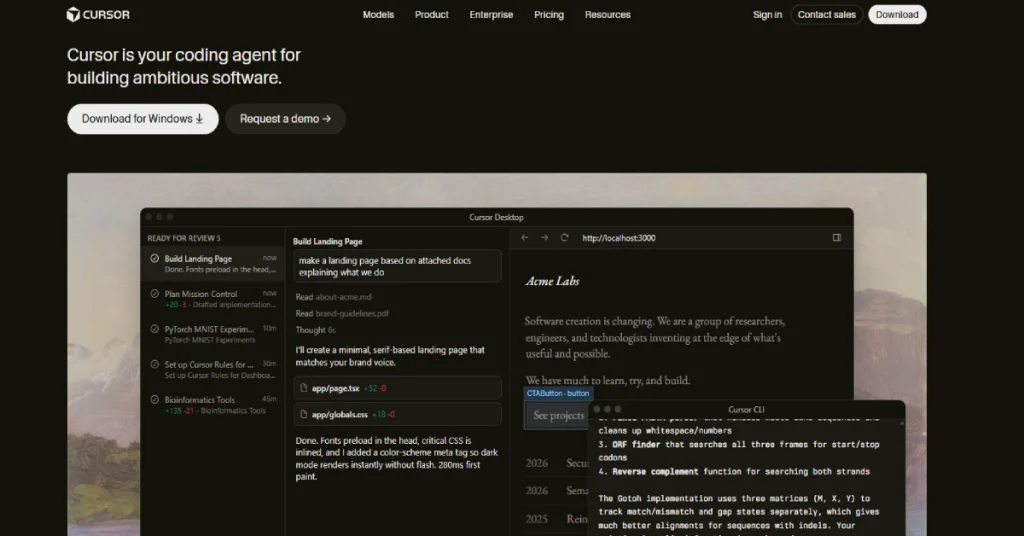Select Bioinformatics Tools task
Screen dimensions: 1024x536
212,405
